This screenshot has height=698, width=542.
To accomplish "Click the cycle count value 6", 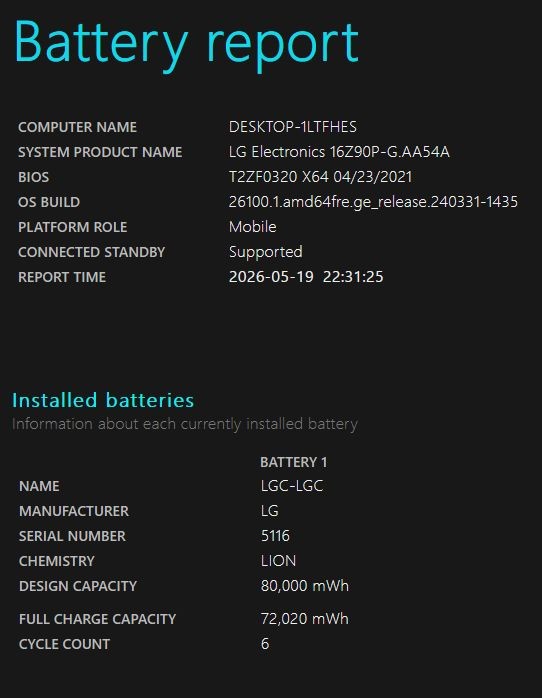I will point(265,644).
